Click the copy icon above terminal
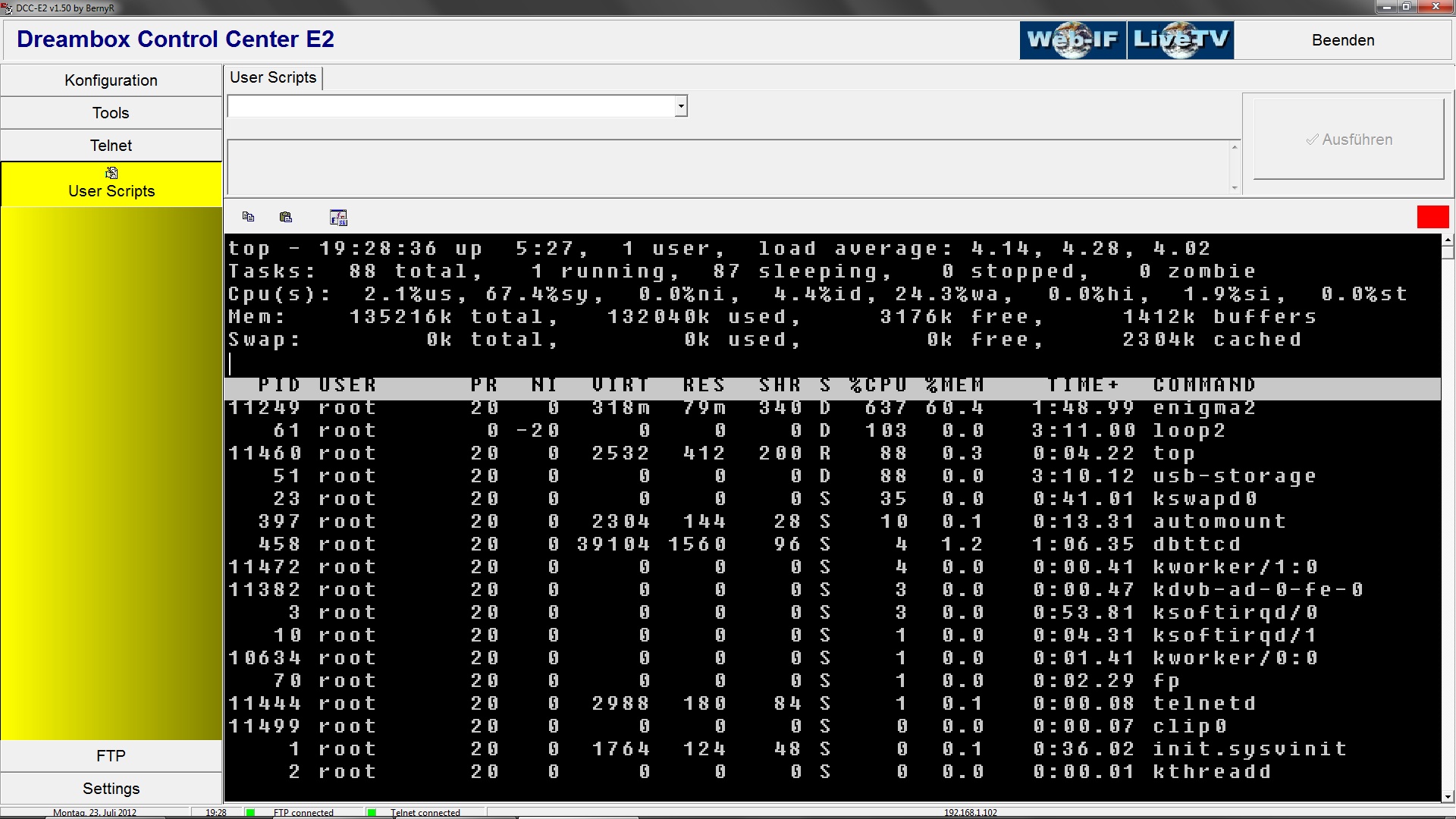The width and height of the screenshot is (1456, 819). [x=248, y=217]
